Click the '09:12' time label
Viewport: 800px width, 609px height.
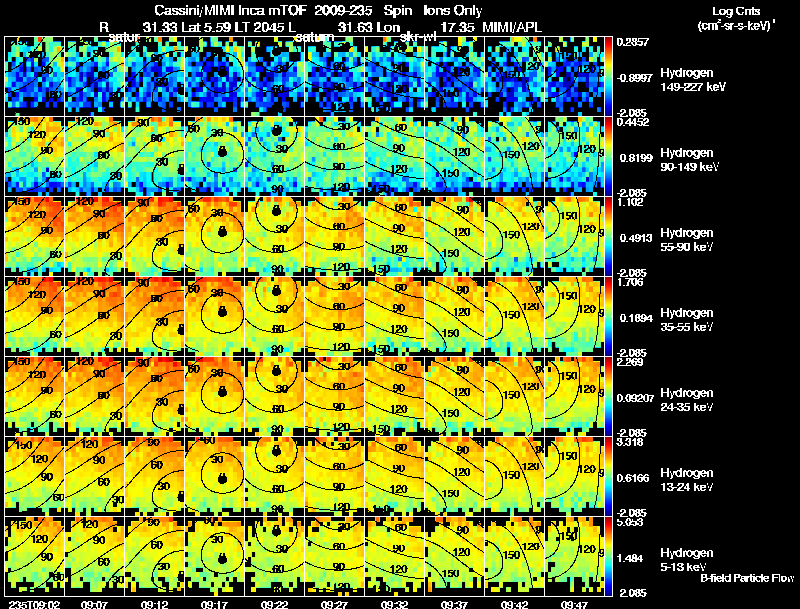pyautogui.click(x=155, y=604)
